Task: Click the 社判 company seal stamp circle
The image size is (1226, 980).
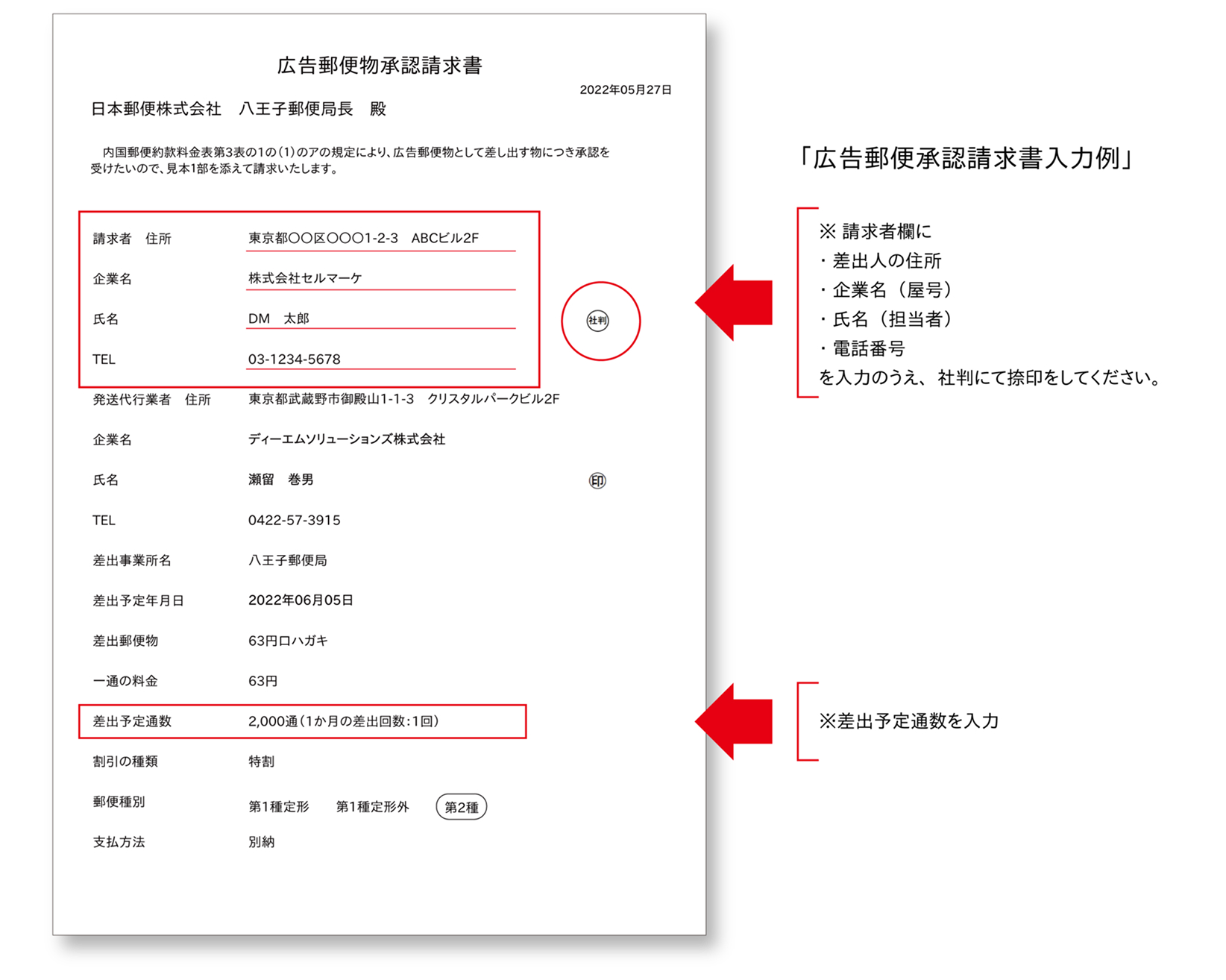Action: click(x=600, y=321)
